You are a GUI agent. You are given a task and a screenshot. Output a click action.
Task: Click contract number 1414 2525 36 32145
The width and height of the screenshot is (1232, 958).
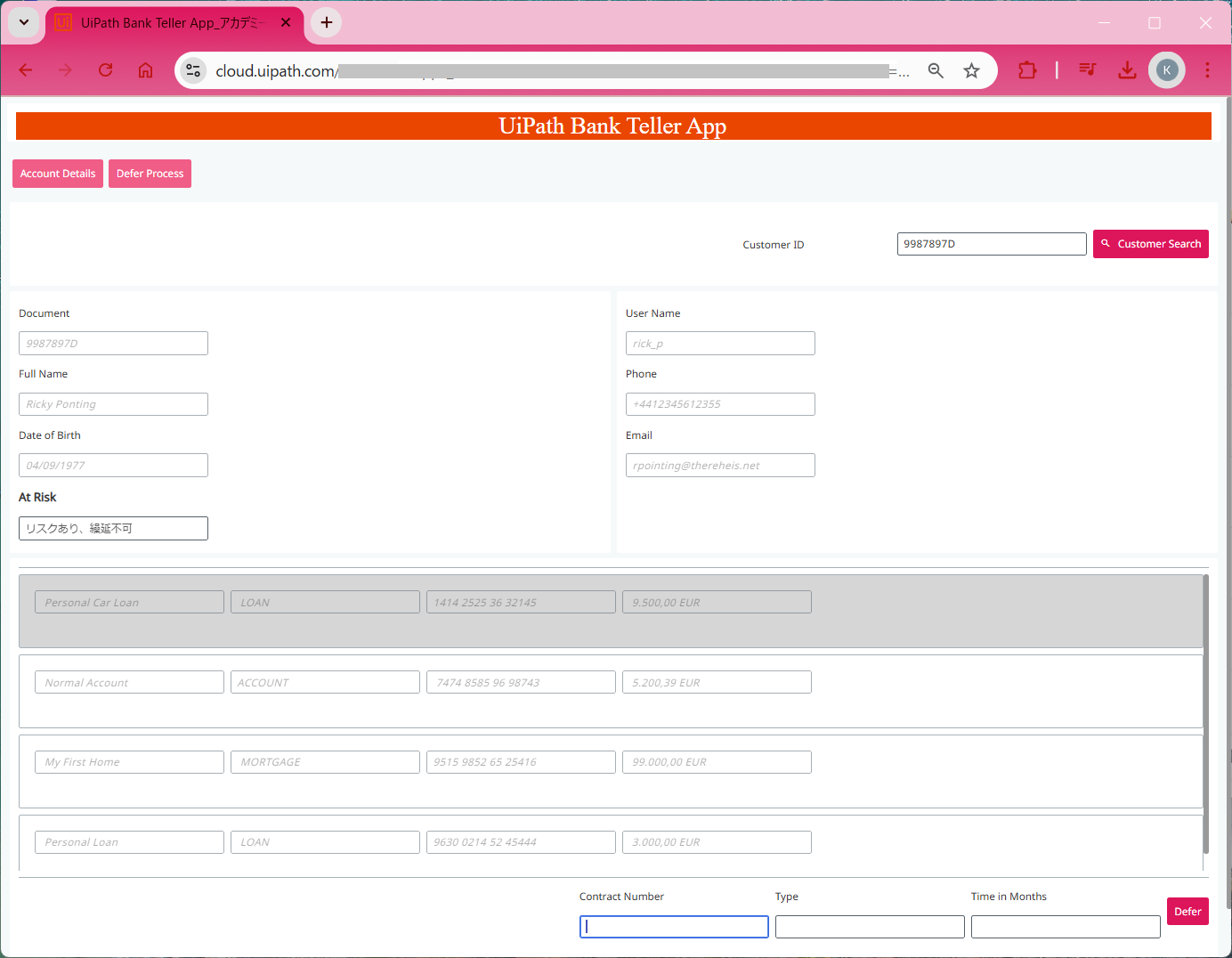point(521,602)
